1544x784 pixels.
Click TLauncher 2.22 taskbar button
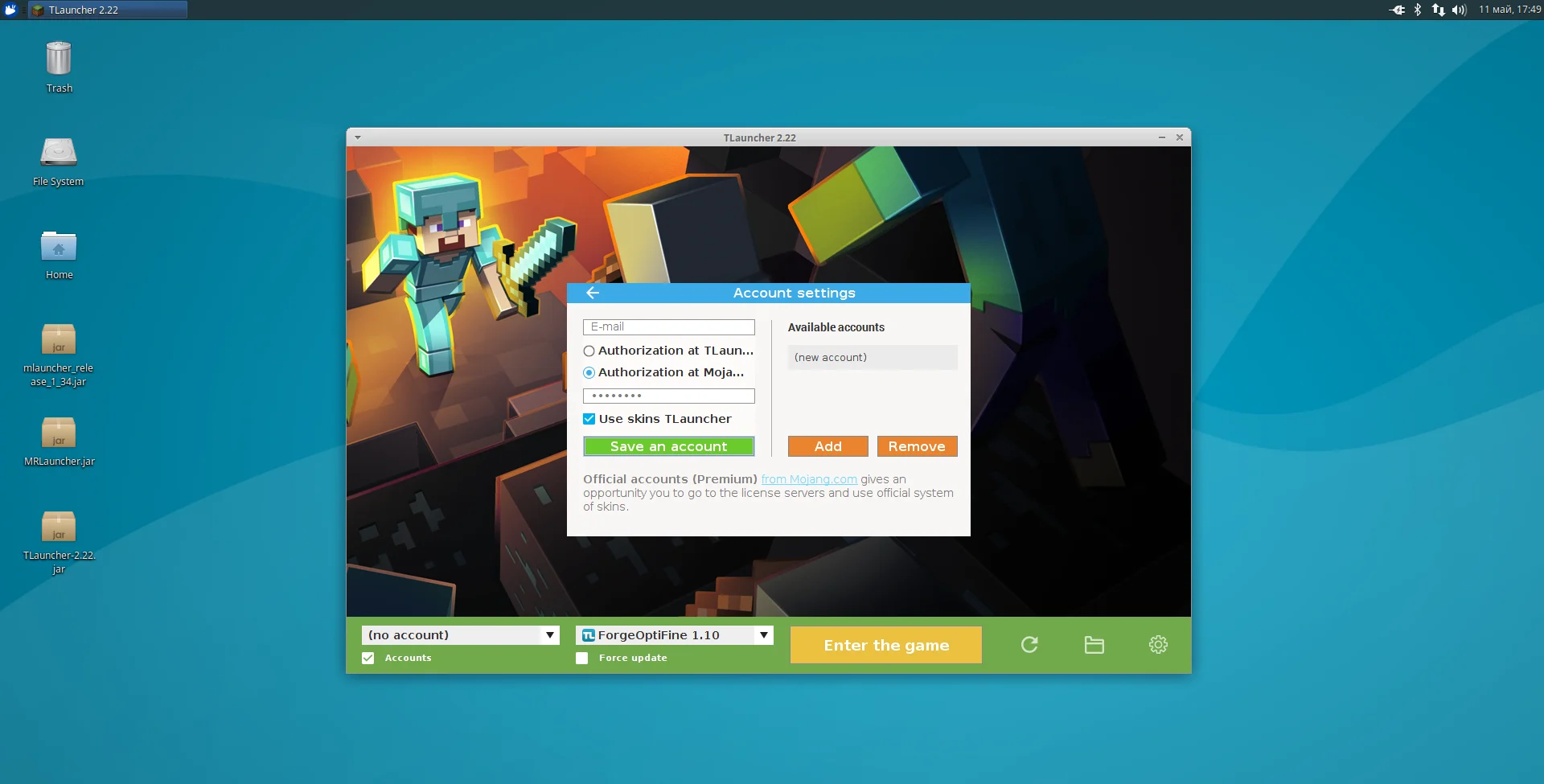pos(108,10)
